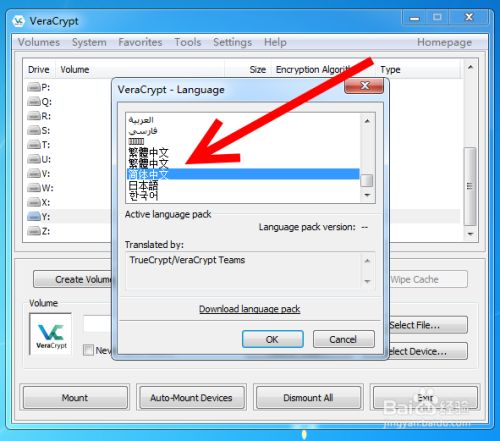This screenshot has width=500, height=441.
Task: Click TrueCrypt/VeraCrypt Teams translator text
Action: 187,260
